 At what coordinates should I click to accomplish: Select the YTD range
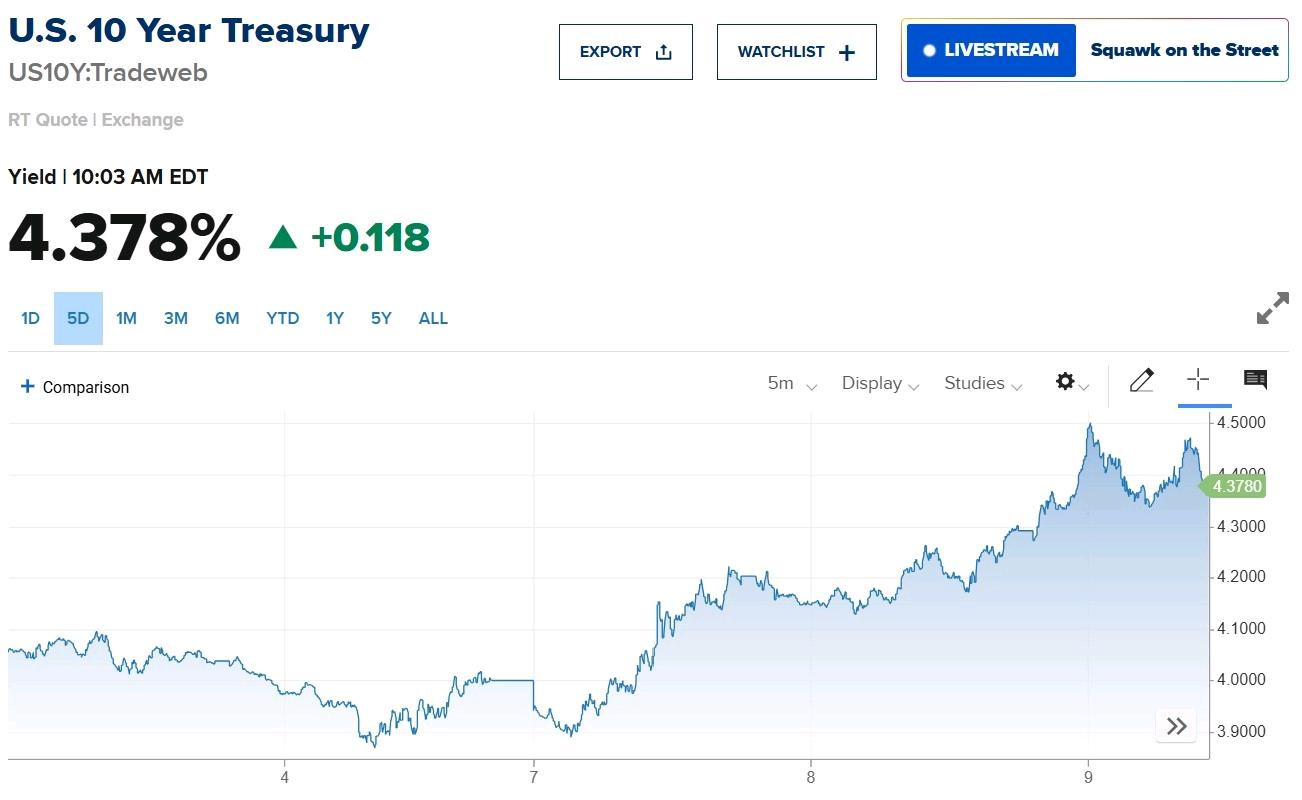click(283, 318)
